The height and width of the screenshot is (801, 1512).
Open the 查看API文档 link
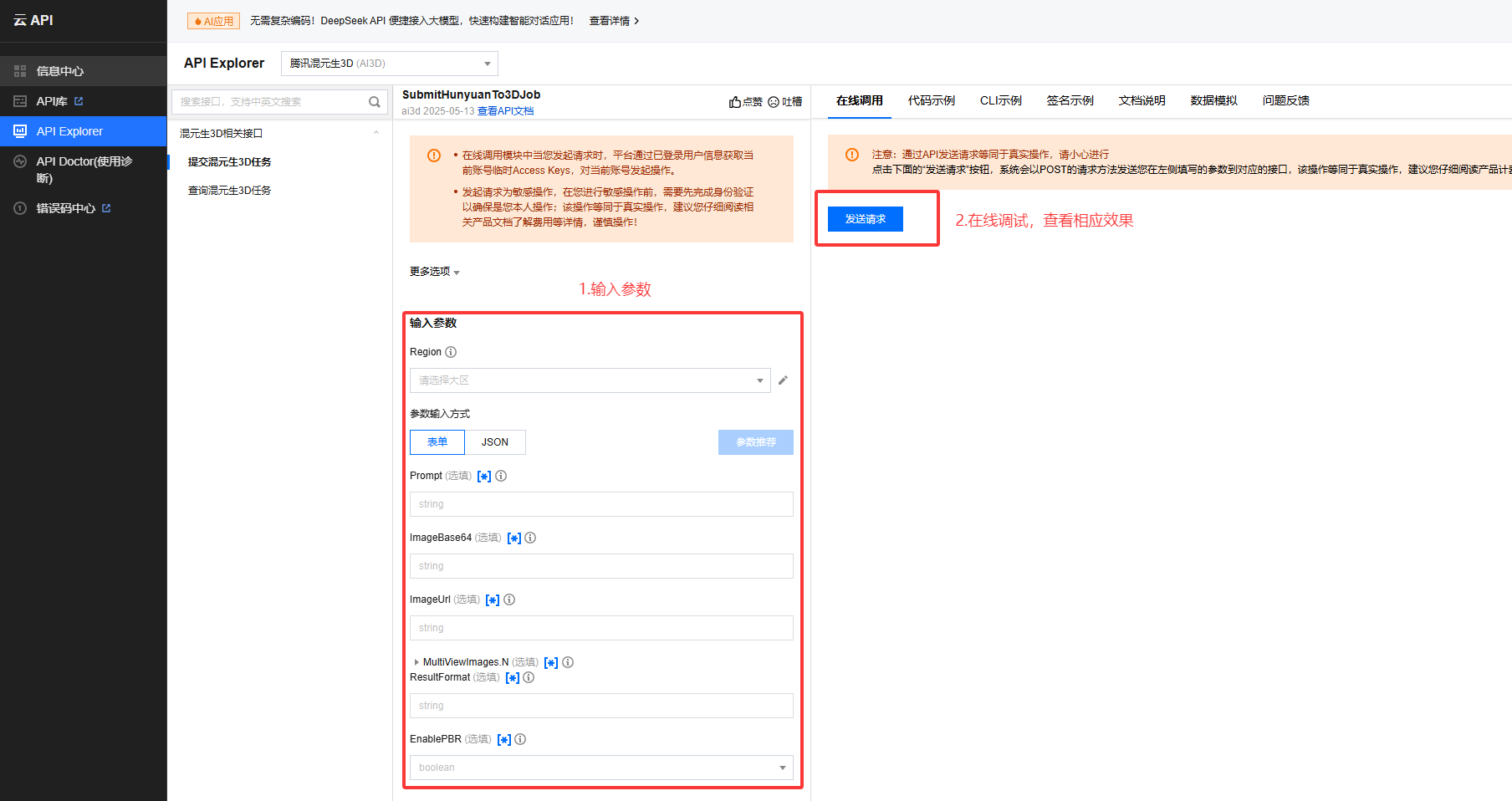coord(505,111)
